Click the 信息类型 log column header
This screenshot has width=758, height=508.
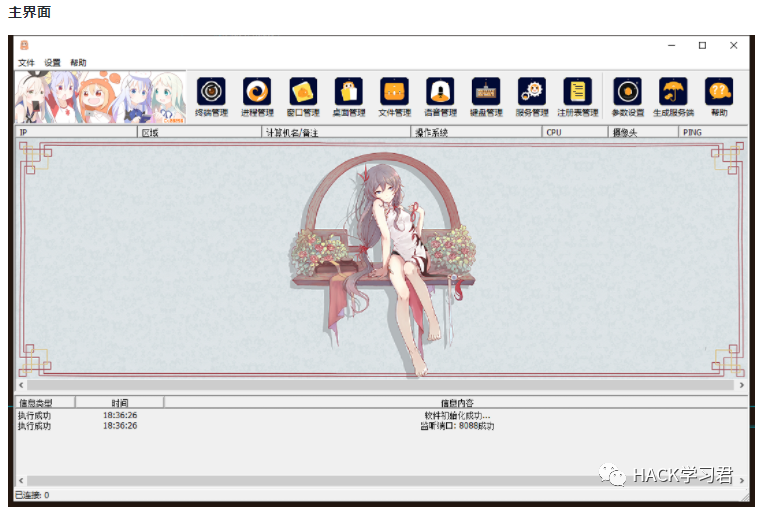tap(45, 402)
